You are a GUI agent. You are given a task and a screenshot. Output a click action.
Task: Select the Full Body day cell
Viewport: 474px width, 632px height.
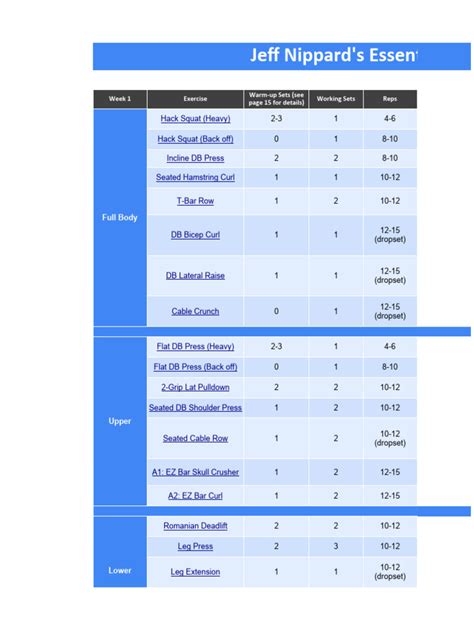tap(120, 217)
